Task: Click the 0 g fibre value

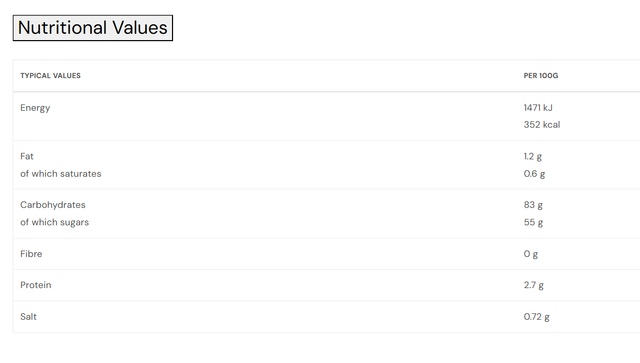Action: (x=531, y=254)
